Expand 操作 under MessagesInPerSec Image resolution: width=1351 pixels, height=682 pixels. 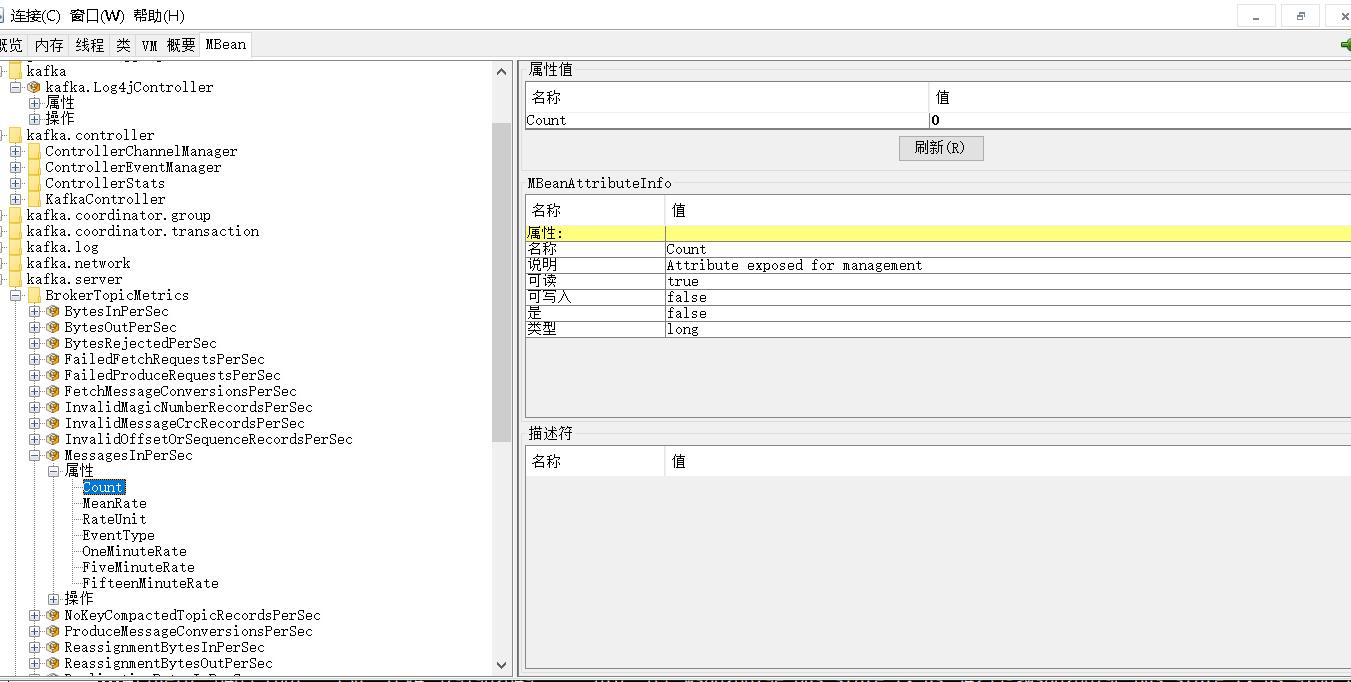pos(53,599)
